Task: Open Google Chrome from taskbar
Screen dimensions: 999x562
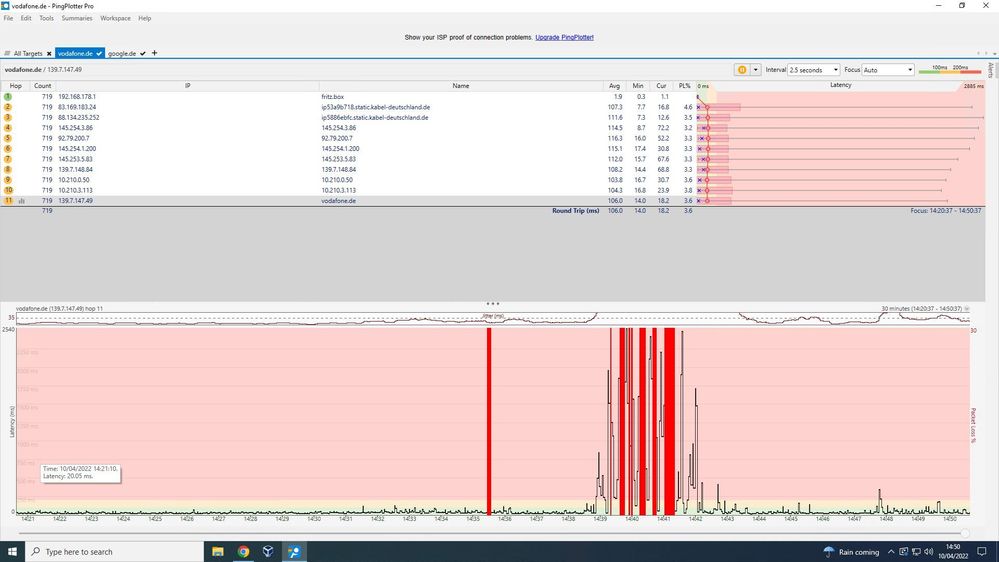Action: (x=243, y=551)
